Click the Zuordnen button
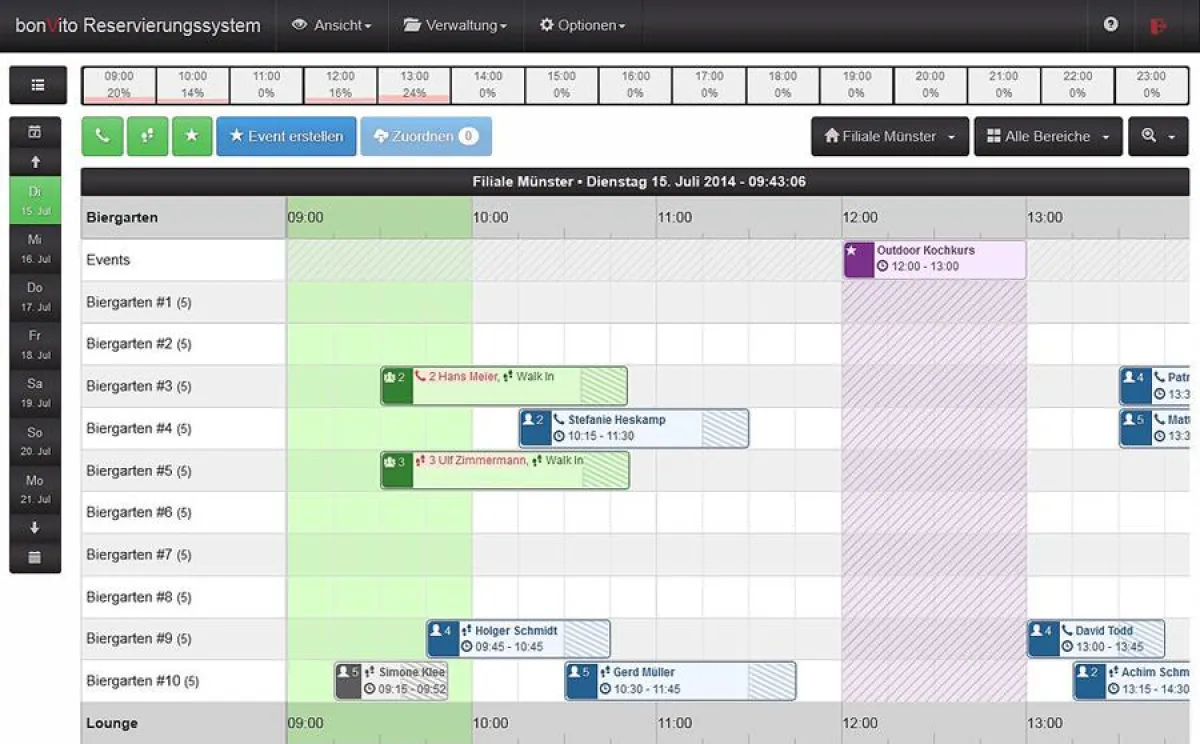The image size is (1200, 744). (x=425, y=137)
